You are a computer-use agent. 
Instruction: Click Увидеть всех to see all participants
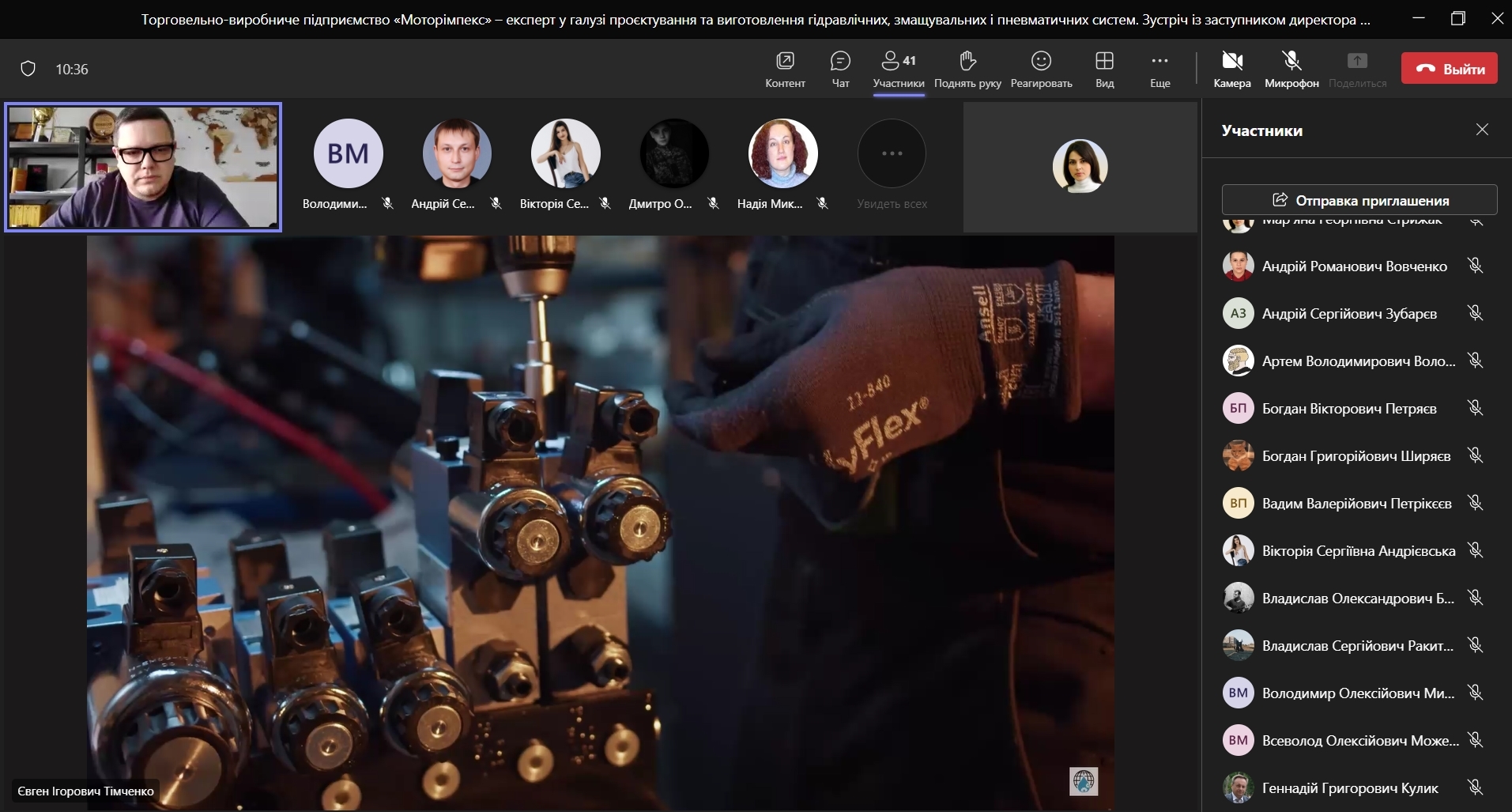(892, 164)
